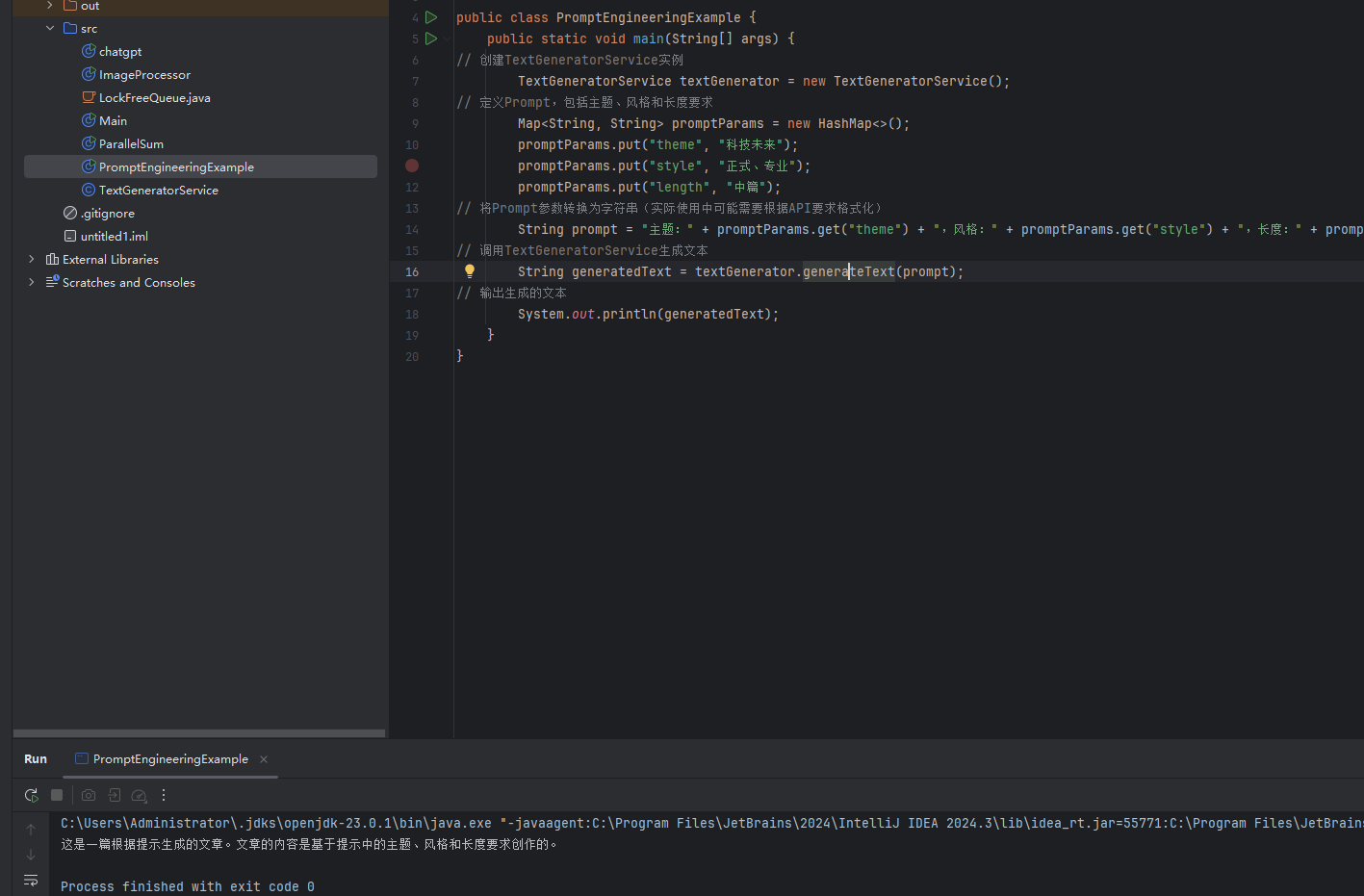This screenshot has width=1364, height=896.
Task: Click the down arrow in console gutter
Action: click(x=31, y=855)
